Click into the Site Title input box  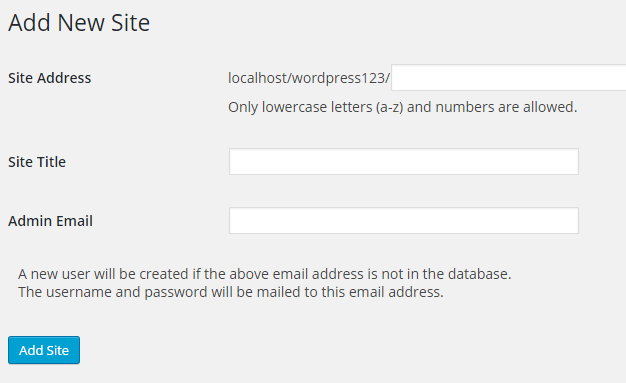404,161
